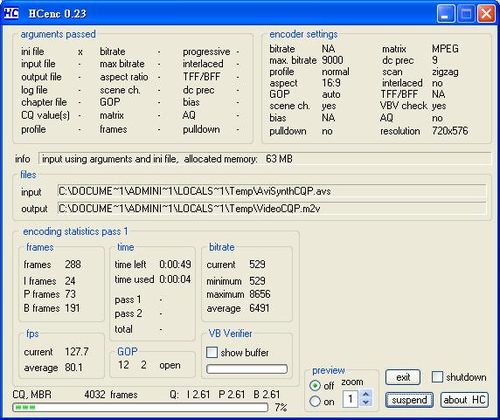Click the 7% progress percentage text
Image resolution: width=500 pixels, height=420 pixels.
tap(281, 407)
